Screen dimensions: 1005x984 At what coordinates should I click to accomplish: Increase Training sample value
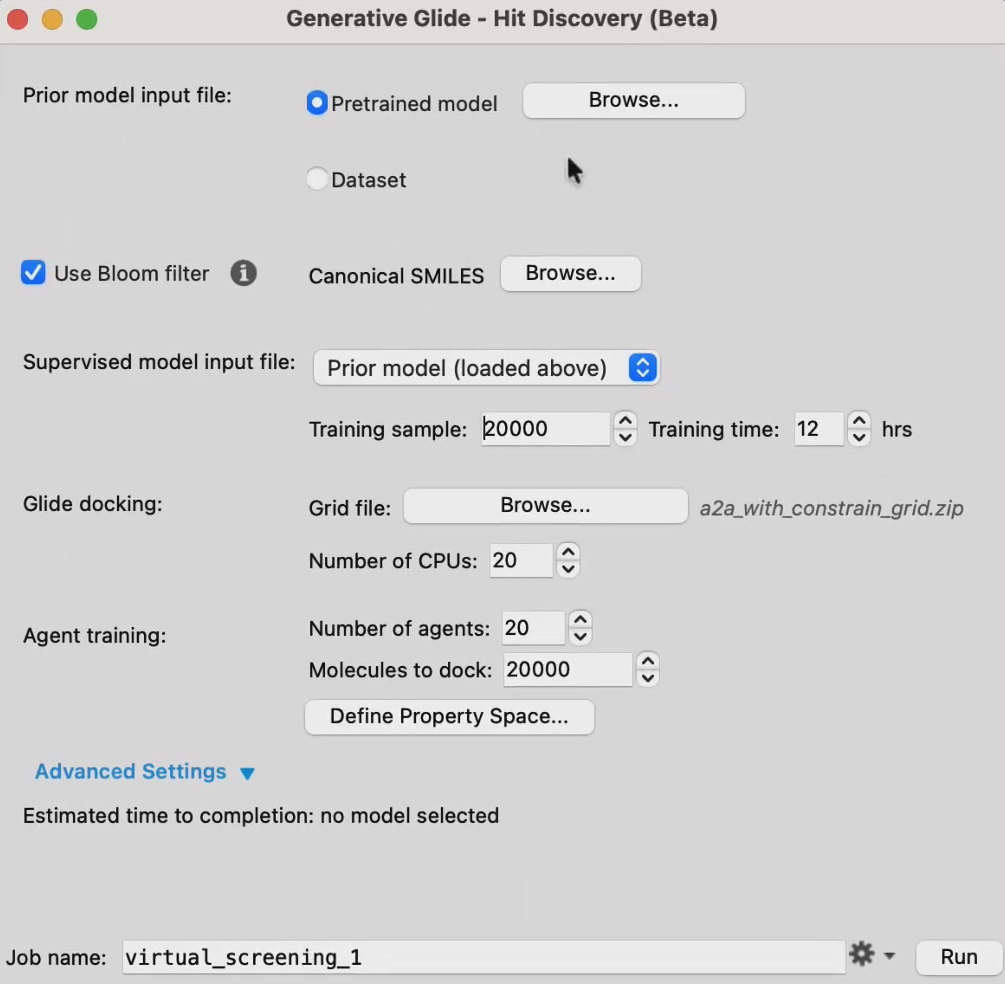[x=625, y=420]
